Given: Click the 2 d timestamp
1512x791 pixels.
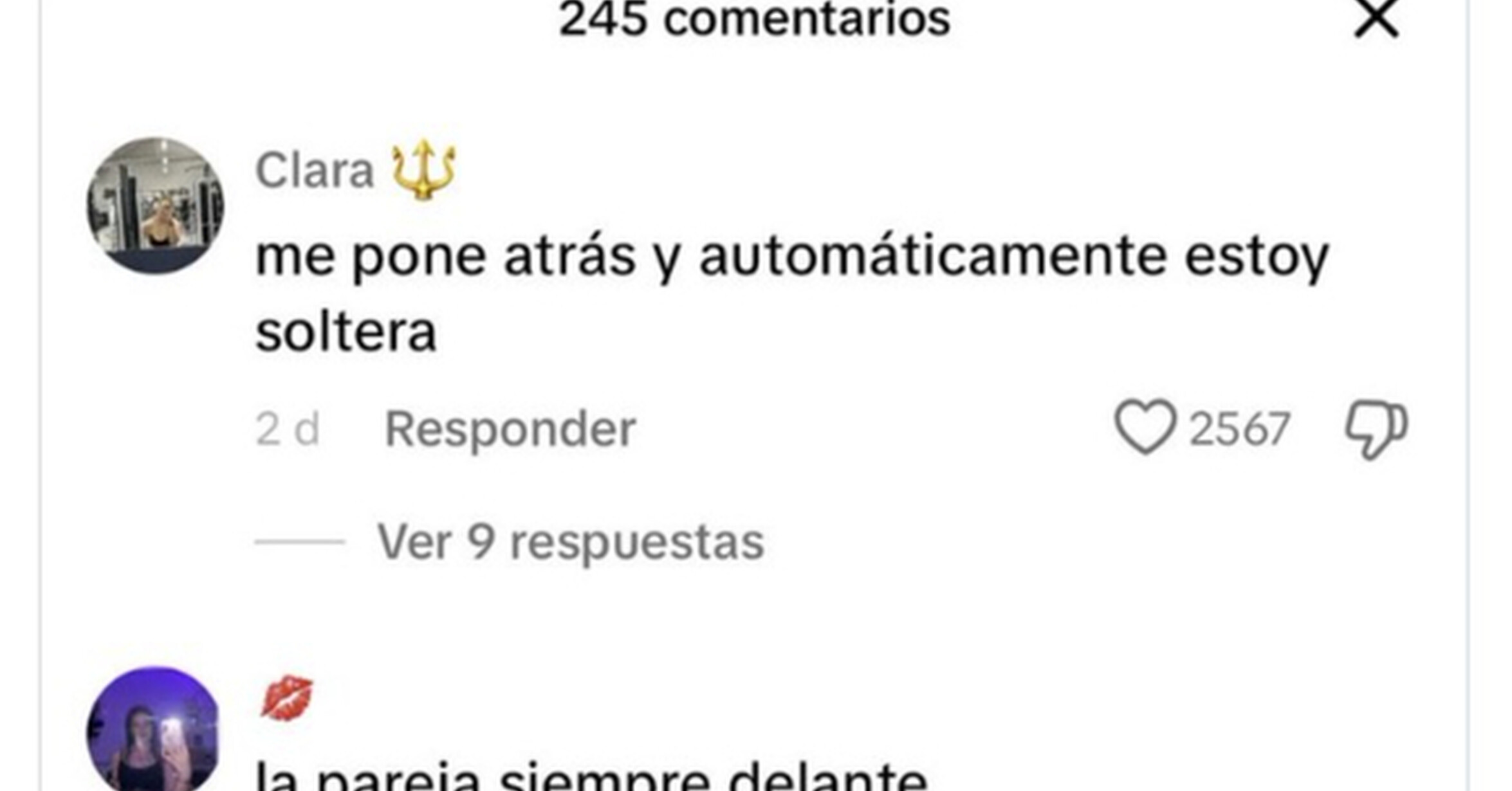Looking at the screenshot, I should [287, 429].
